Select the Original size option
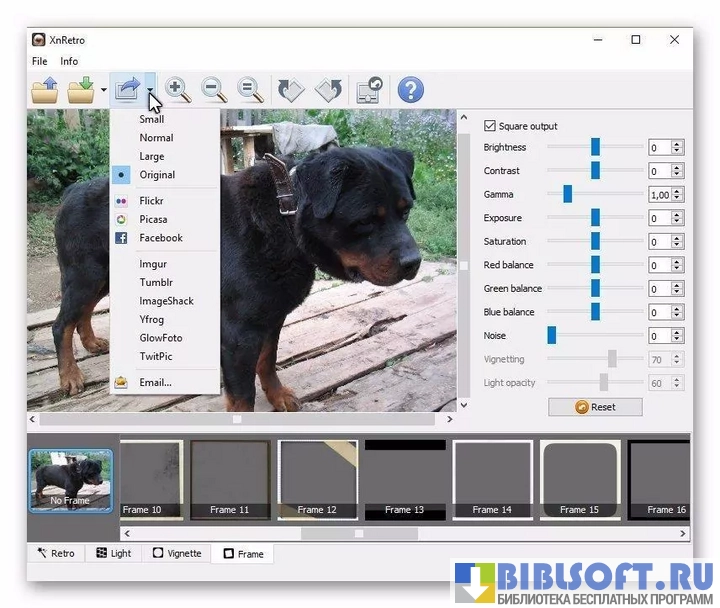 [157, 175]
